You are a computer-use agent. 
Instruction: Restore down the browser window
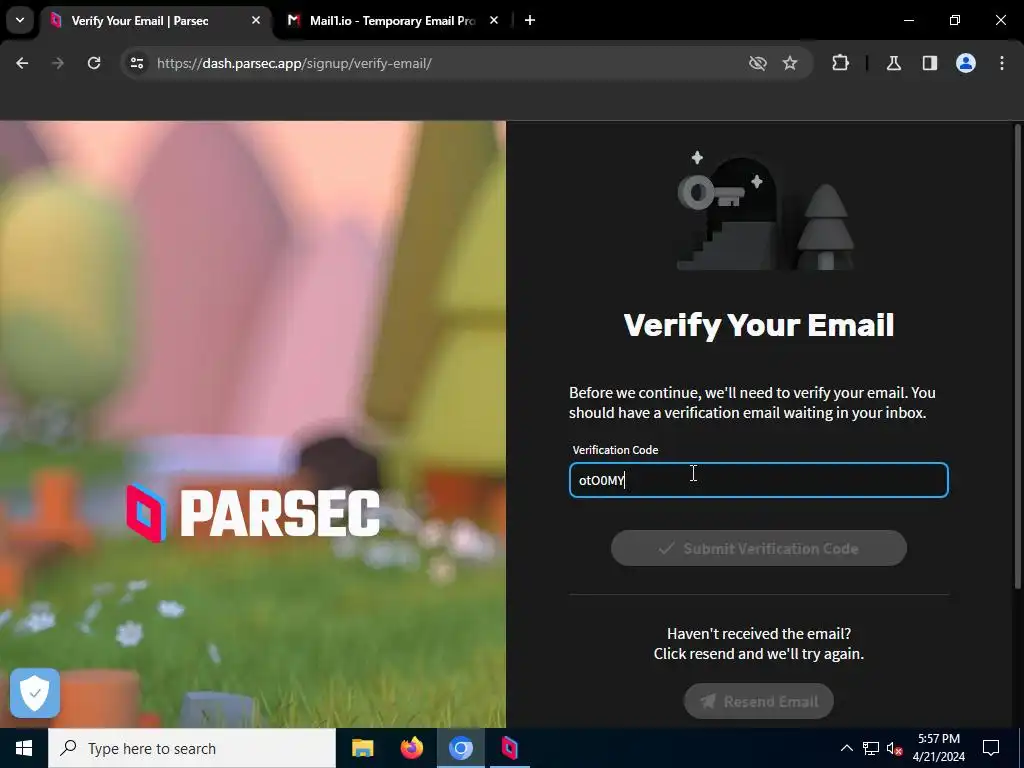(955, 21)
